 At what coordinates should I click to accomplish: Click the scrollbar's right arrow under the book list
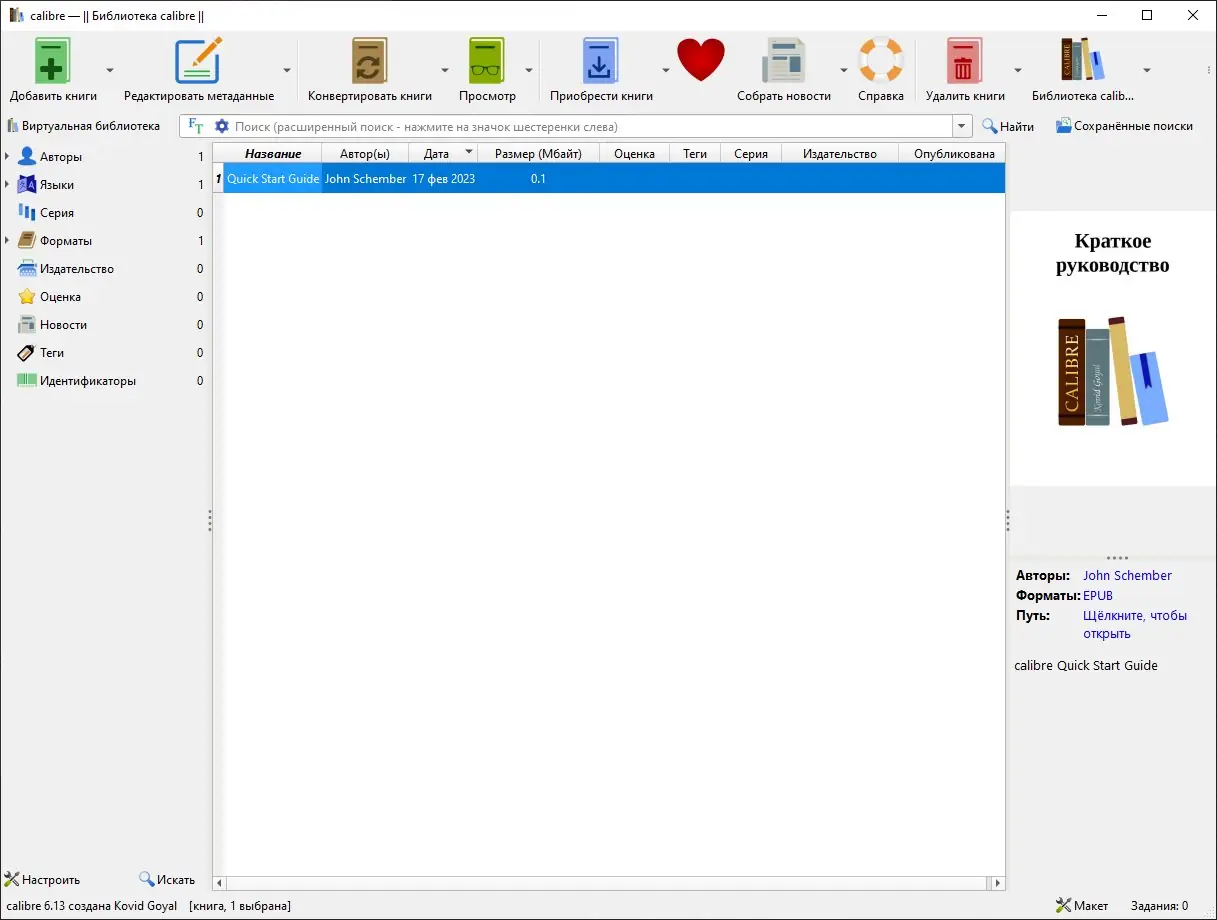pyautogui.click(x=996, y=884)
